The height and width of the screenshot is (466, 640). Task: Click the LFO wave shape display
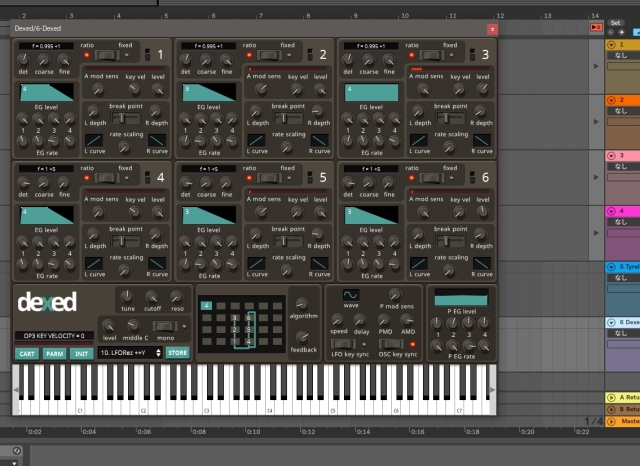point(351,296)
